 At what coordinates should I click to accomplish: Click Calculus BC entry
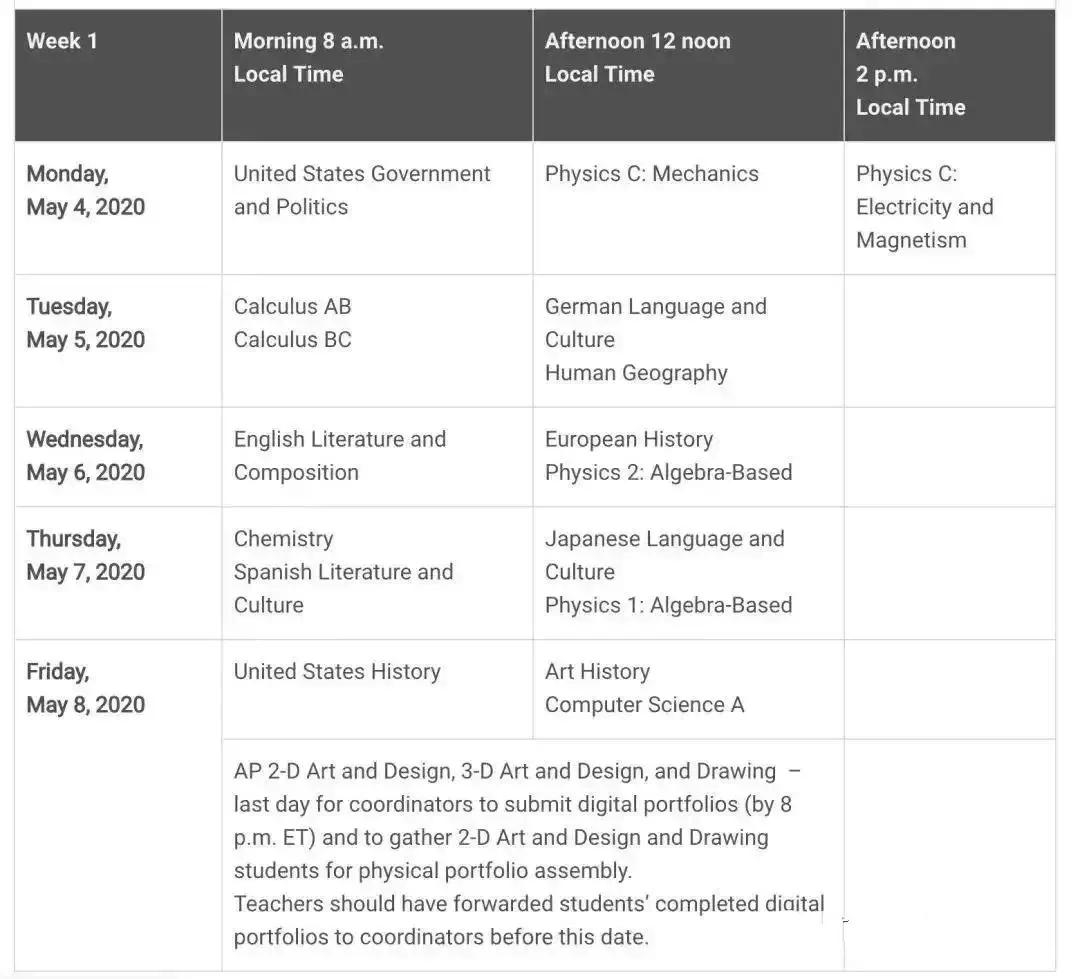[293, 340]
